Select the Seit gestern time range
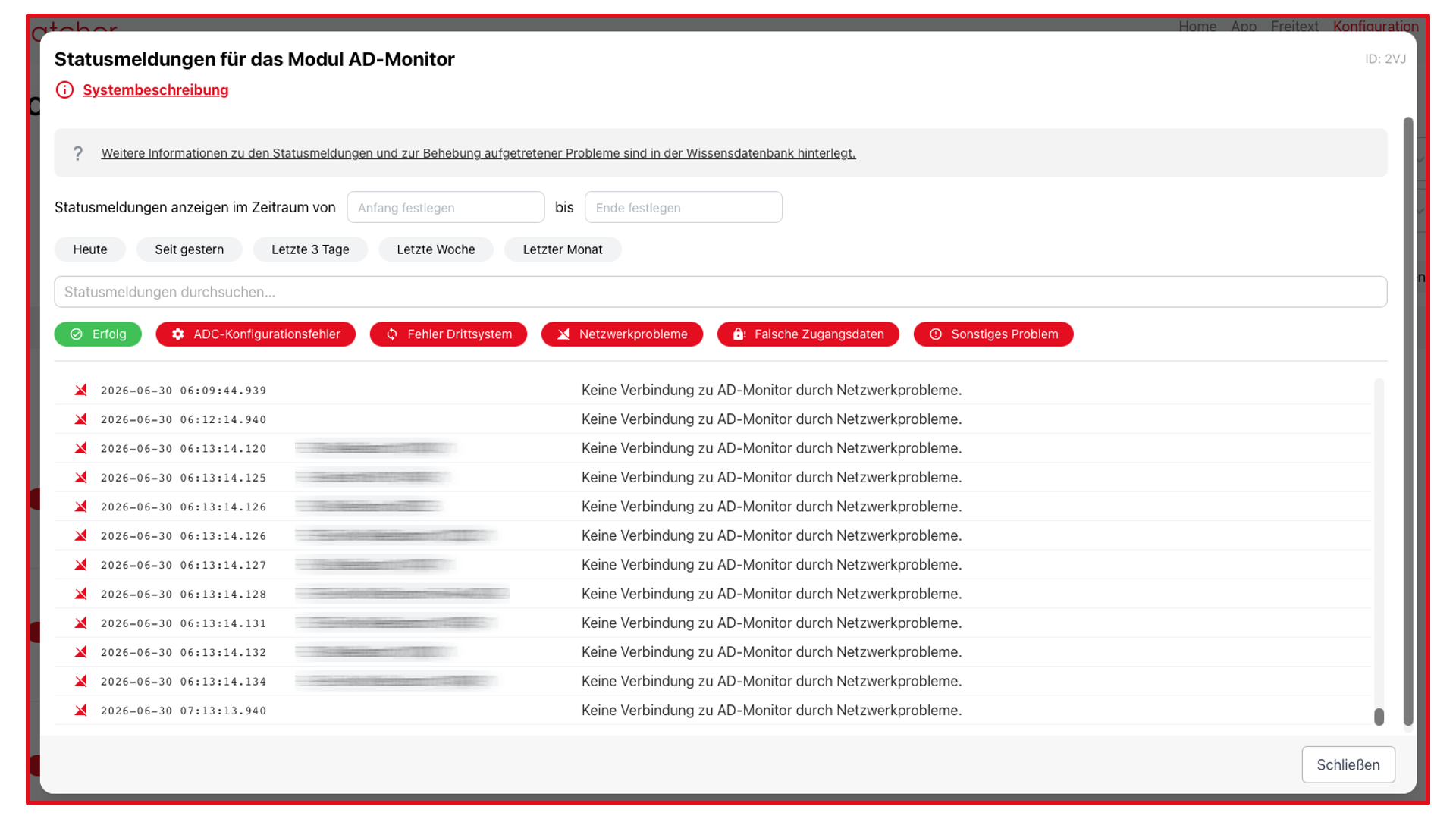Image resolution: width=1456 pixels, height=819 pixels. [x=190, y=249]
